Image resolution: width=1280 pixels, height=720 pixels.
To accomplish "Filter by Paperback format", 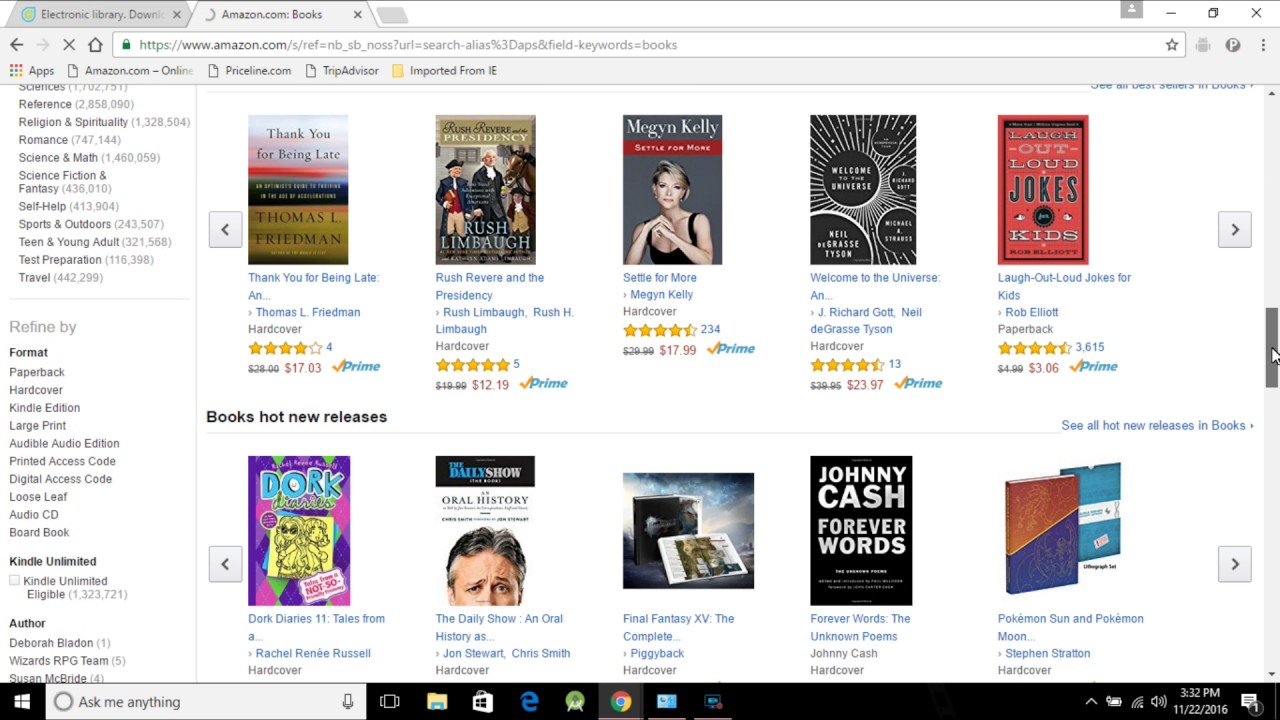I will (x=37, y=372).
